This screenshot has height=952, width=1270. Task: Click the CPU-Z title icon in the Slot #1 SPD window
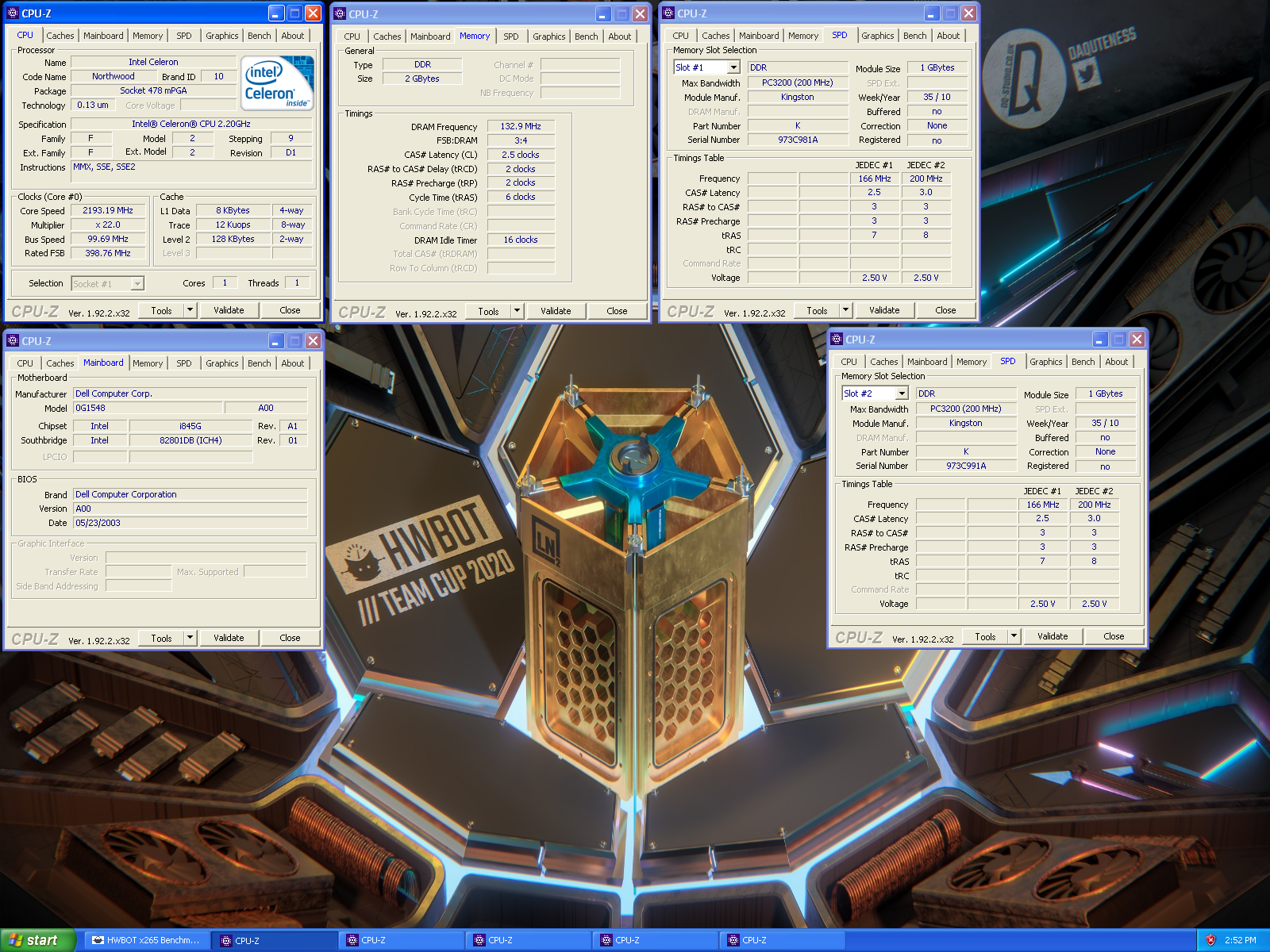point(668,13)
